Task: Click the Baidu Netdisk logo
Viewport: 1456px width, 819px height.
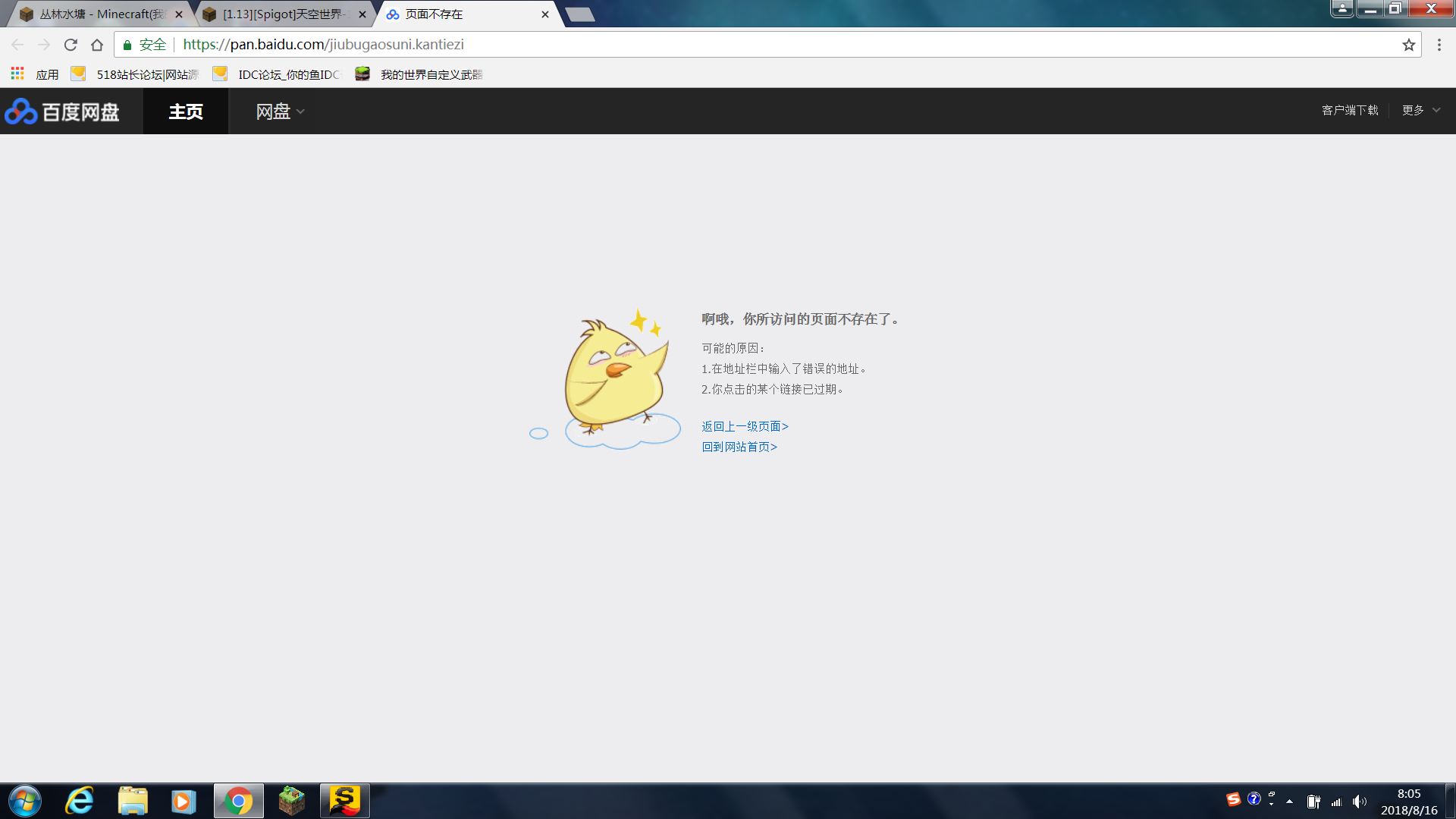Action: (62, 111)
